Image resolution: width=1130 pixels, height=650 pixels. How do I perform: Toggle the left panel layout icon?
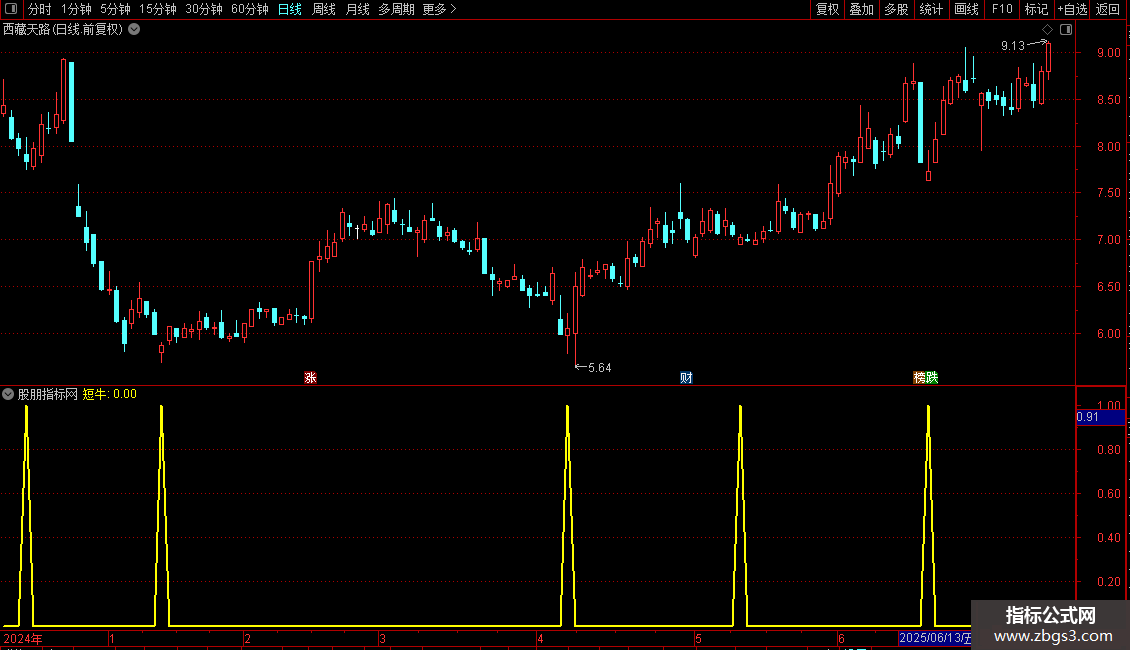pyautogui.click(x=11, y=9)
